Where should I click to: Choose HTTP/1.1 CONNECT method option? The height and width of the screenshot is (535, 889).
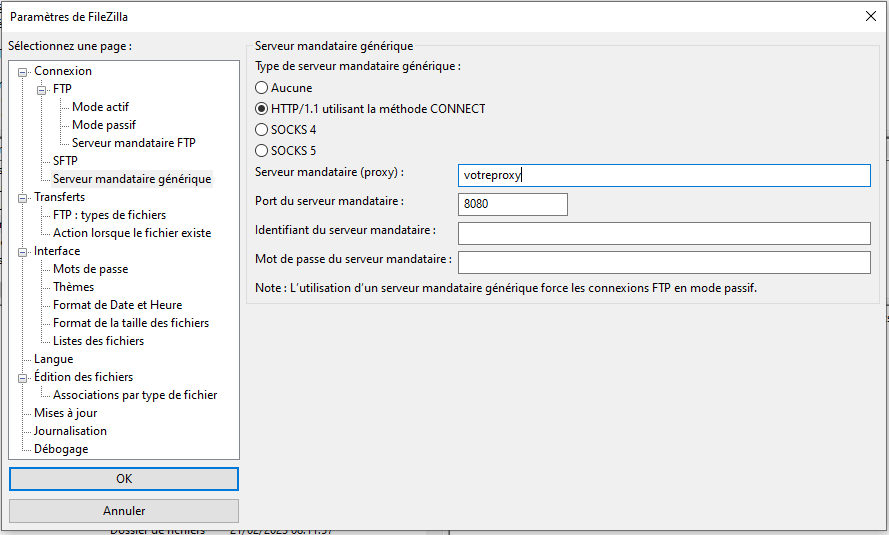pyautogui.click(x=262, y=109)
